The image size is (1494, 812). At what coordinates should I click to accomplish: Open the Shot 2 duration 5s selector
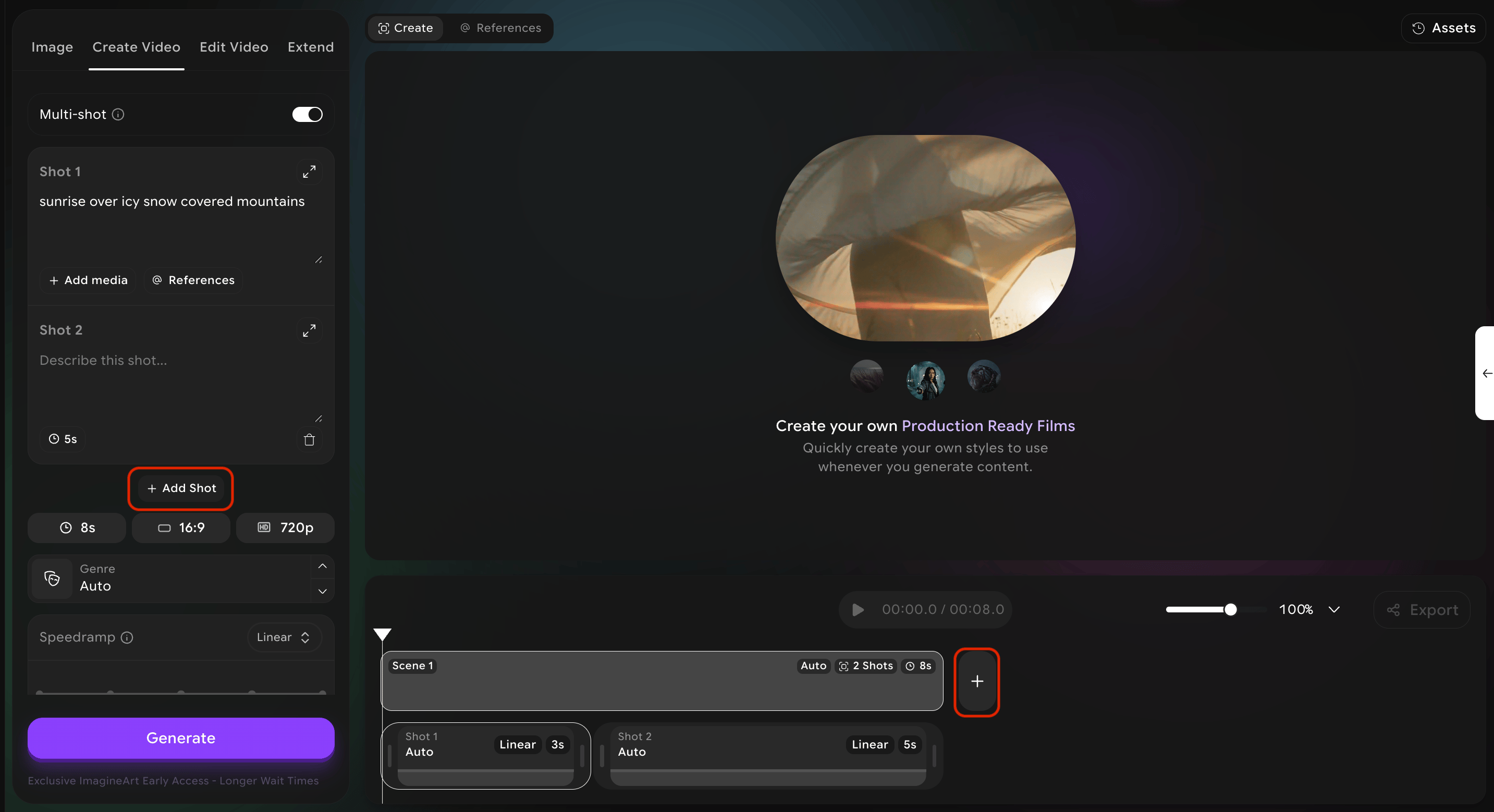click(x=63, y=439)
